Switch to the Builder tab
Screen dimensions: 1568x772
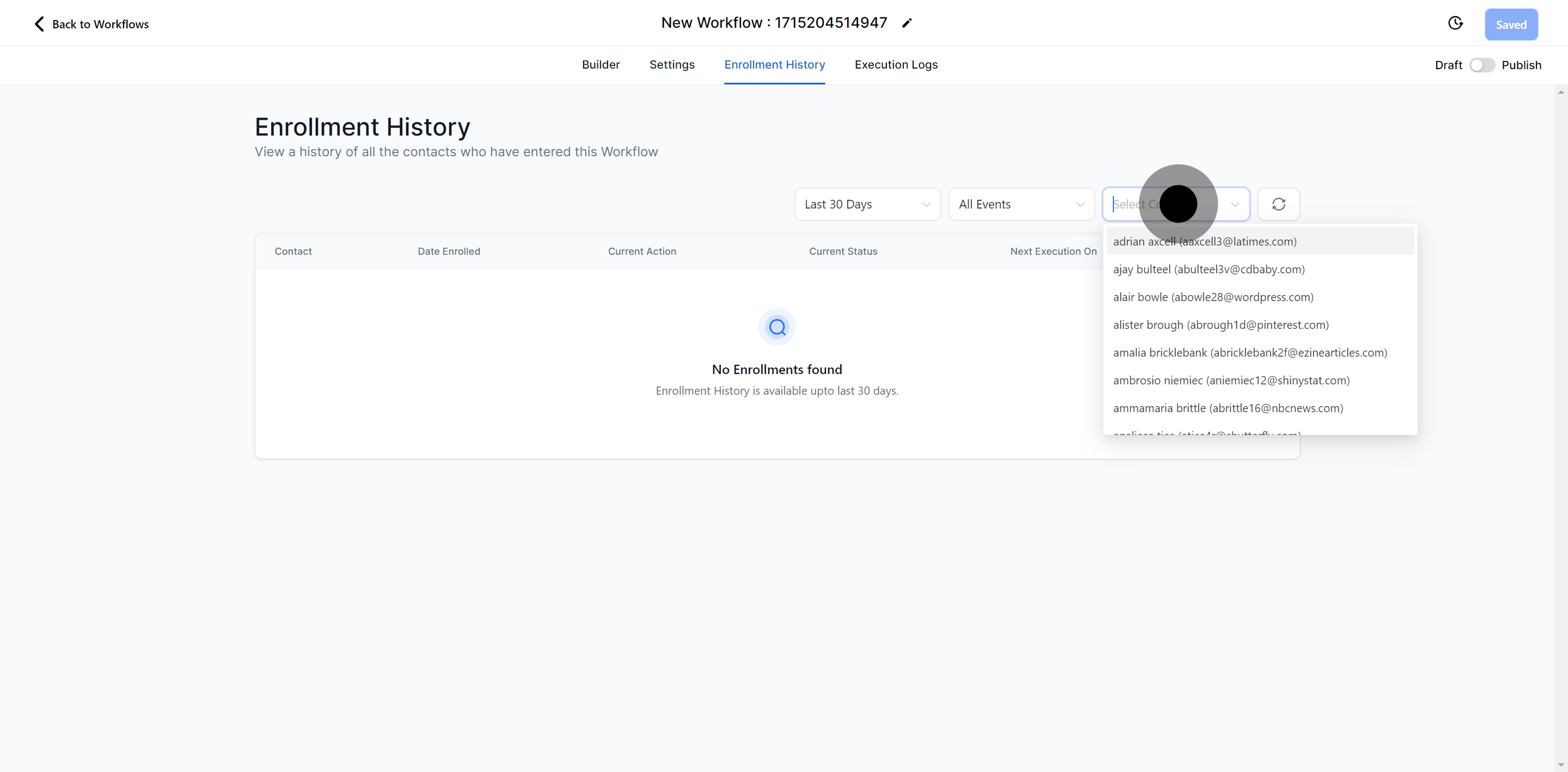pyautogui.click(x=600, y=65)
